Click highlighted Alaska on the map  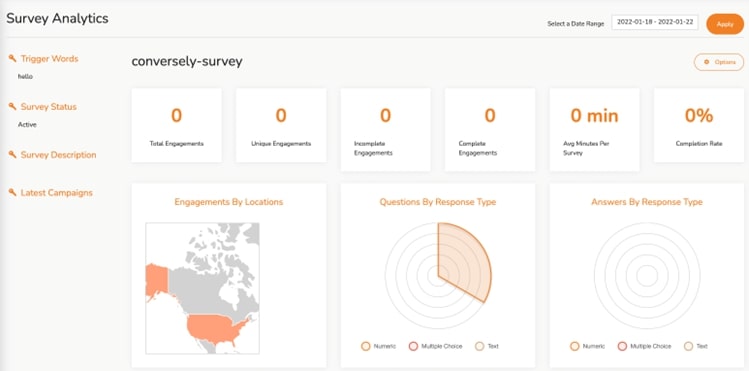pyautogui.click(x=156, y=280)
